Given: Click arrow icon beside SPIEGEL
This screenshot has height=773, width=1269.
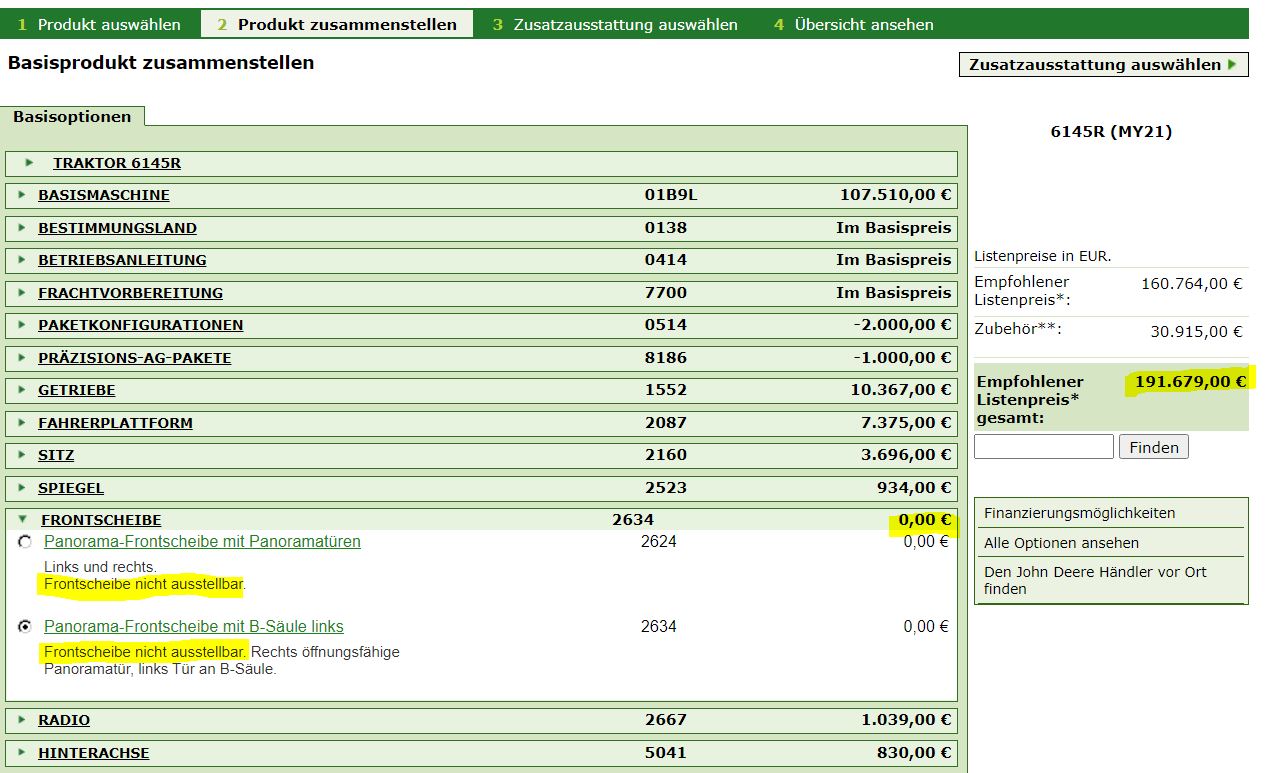Looking at the screenshot, I should coord(22,488).
